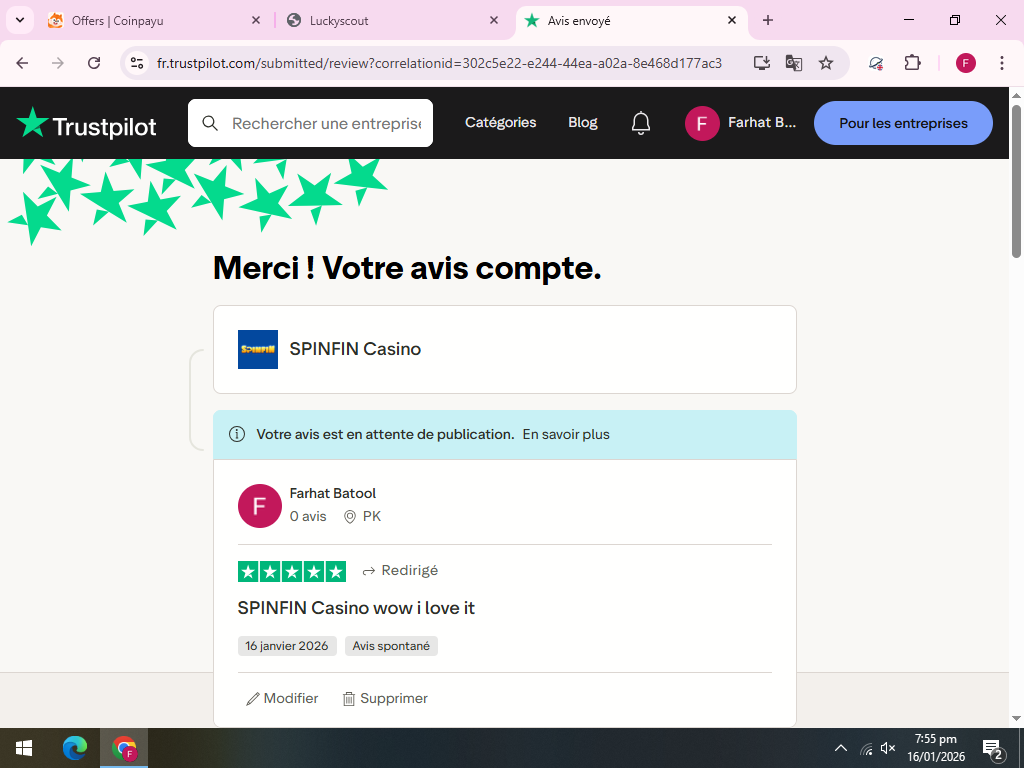Screen dimensions: 1024x768
Task: Open site information icon in address bar
Action: click(136, 63)
